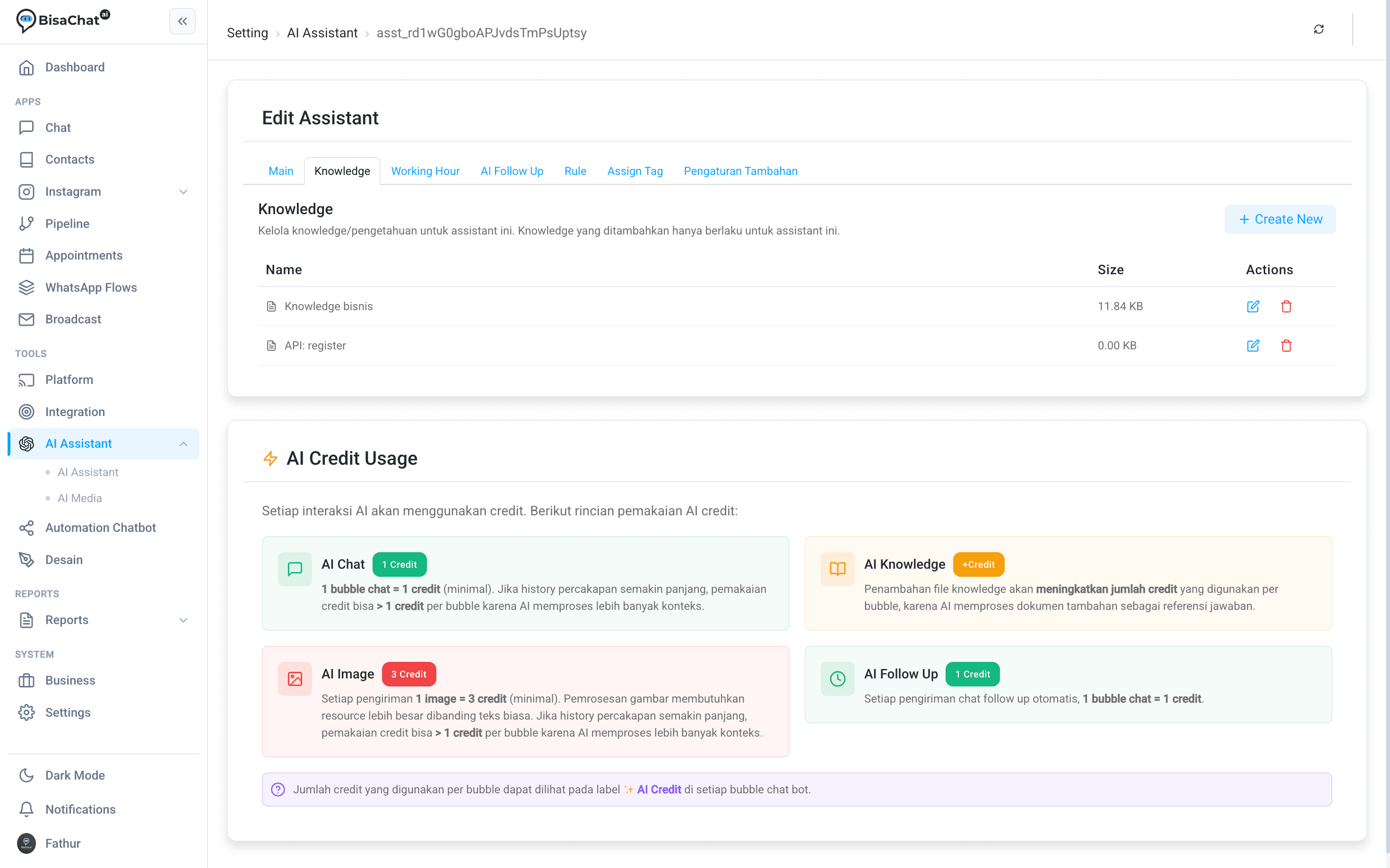The height and width of the screenshot is (868, 1390).
Task: Open the AI Assistant submenu item
Action: click(x=88, y=472)
